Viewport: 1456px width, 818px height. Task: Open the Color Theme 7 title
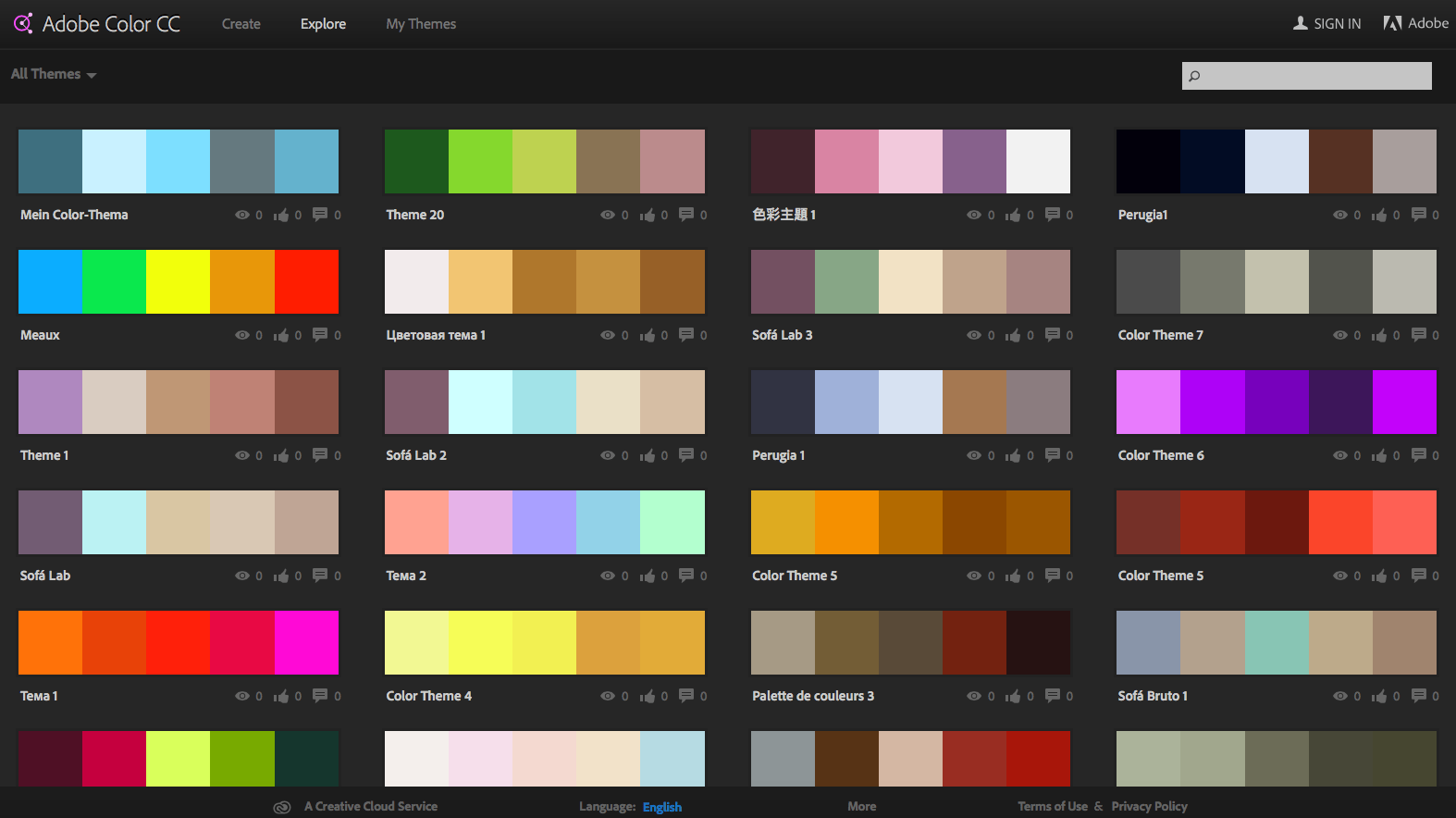pyautogui.click(x=1161, y=335)
